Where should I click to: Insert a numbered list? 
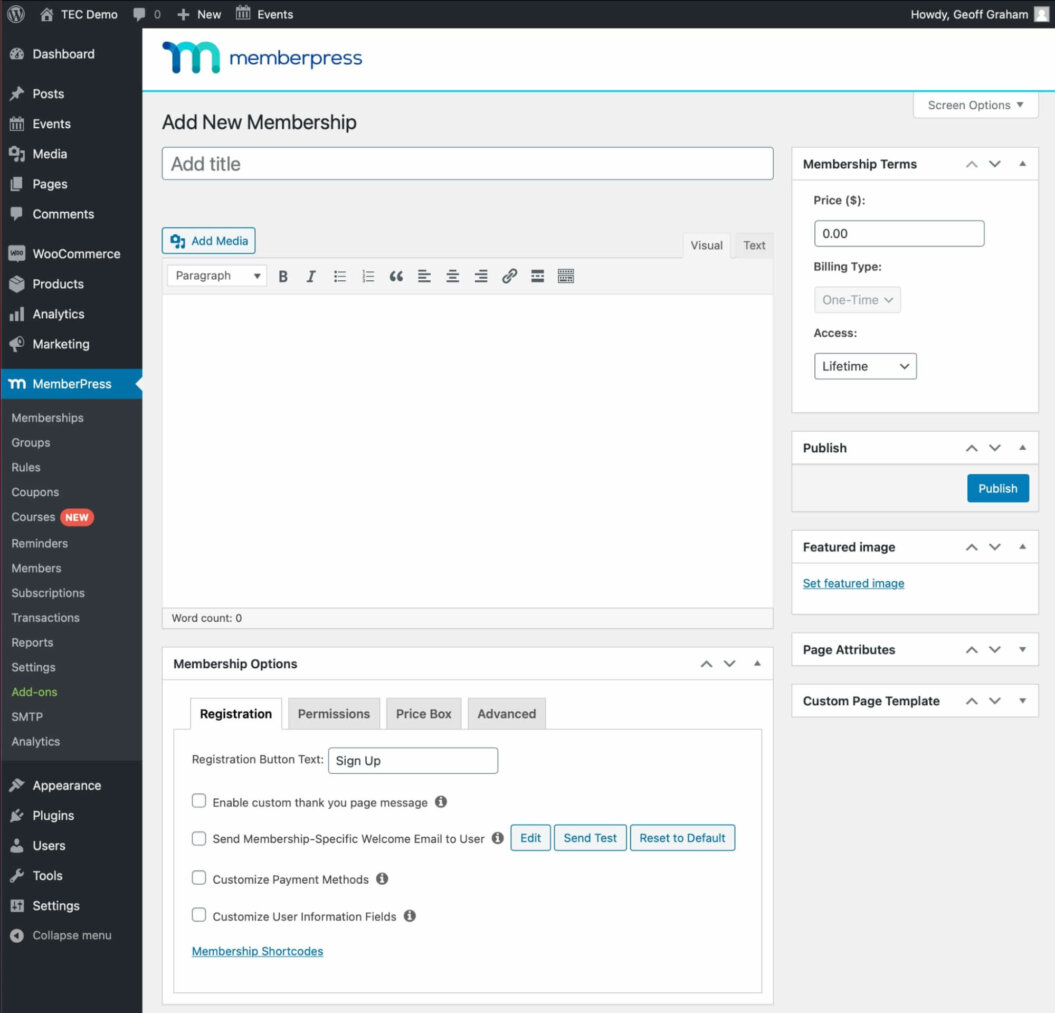tap(368, 276)
